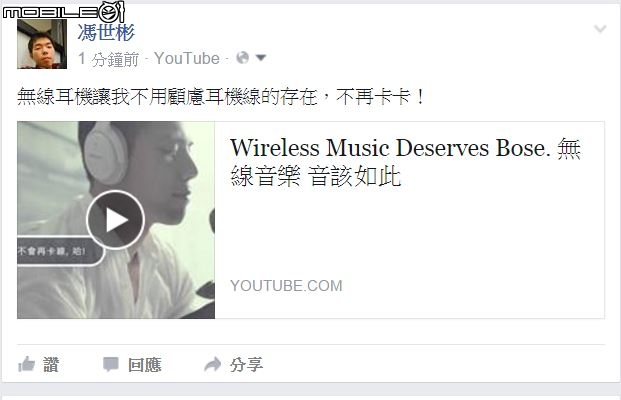This screenshot has width=621, height=400.
Task: Open 馮世彬's profile picture
Action: tap(42, 44)
